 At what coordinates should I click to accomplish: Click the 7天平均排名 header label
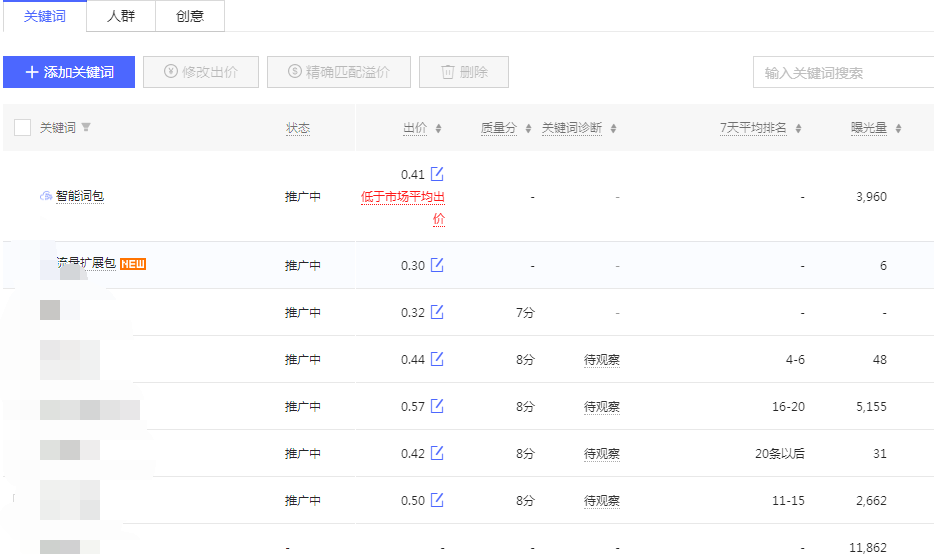[x=754, y=128]
